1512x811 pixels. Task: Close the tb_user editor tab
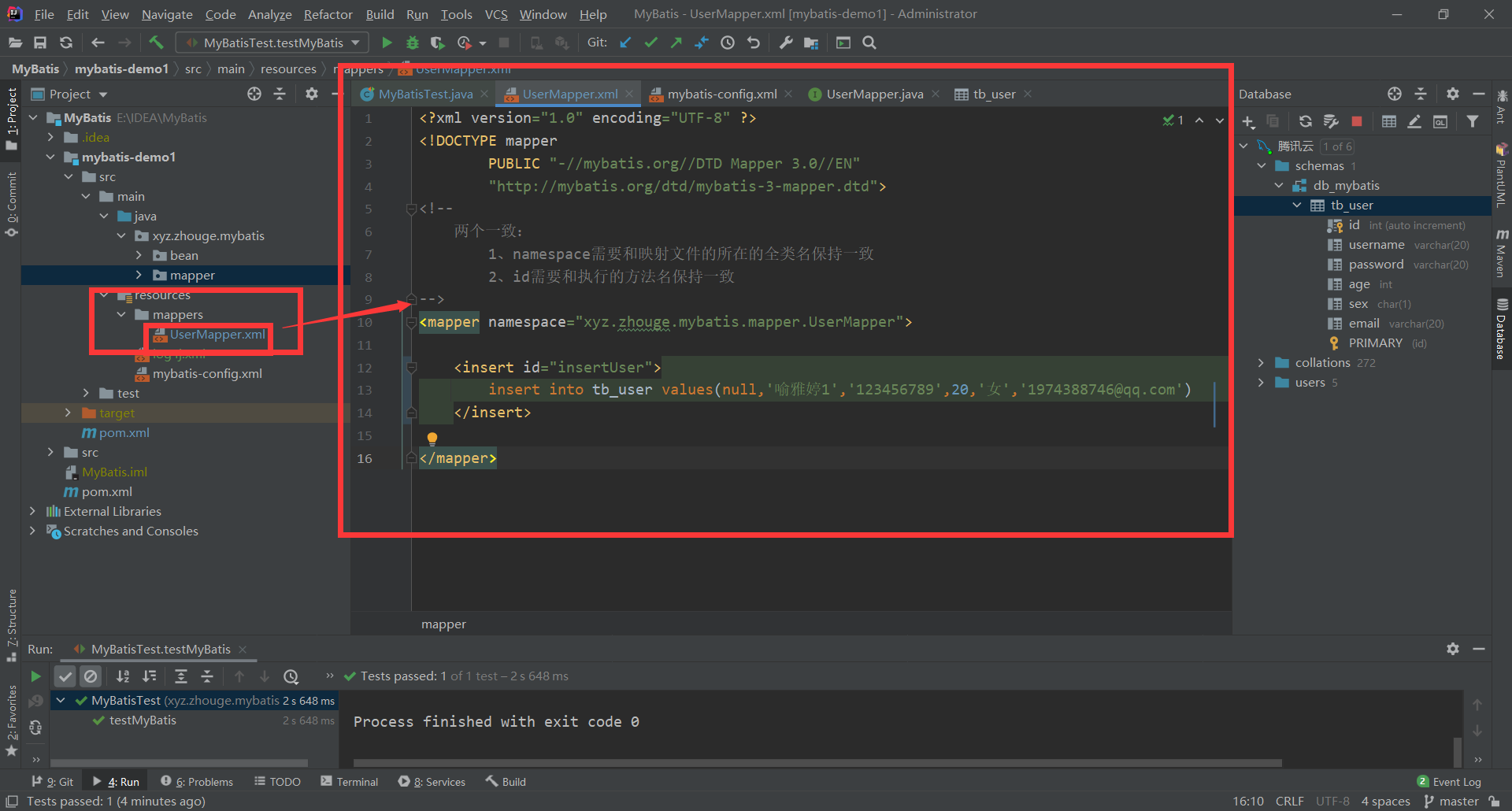click(x=1028, y=94)
